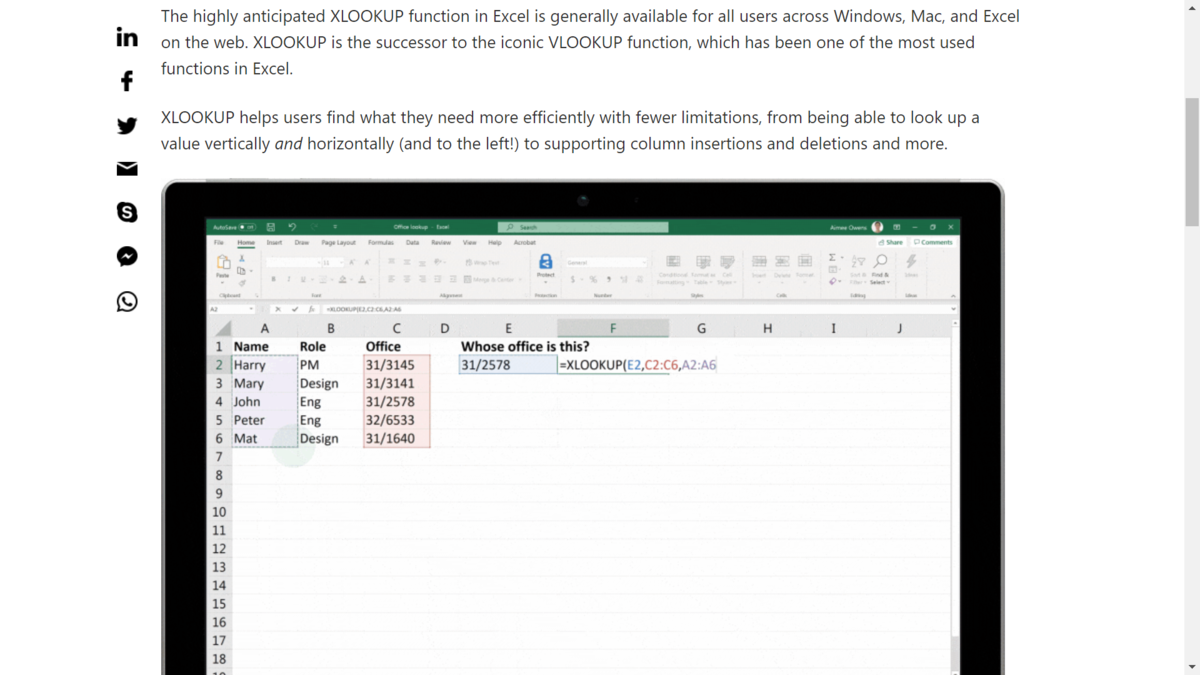Click office cell 31/3145

(x=397, y=365)
